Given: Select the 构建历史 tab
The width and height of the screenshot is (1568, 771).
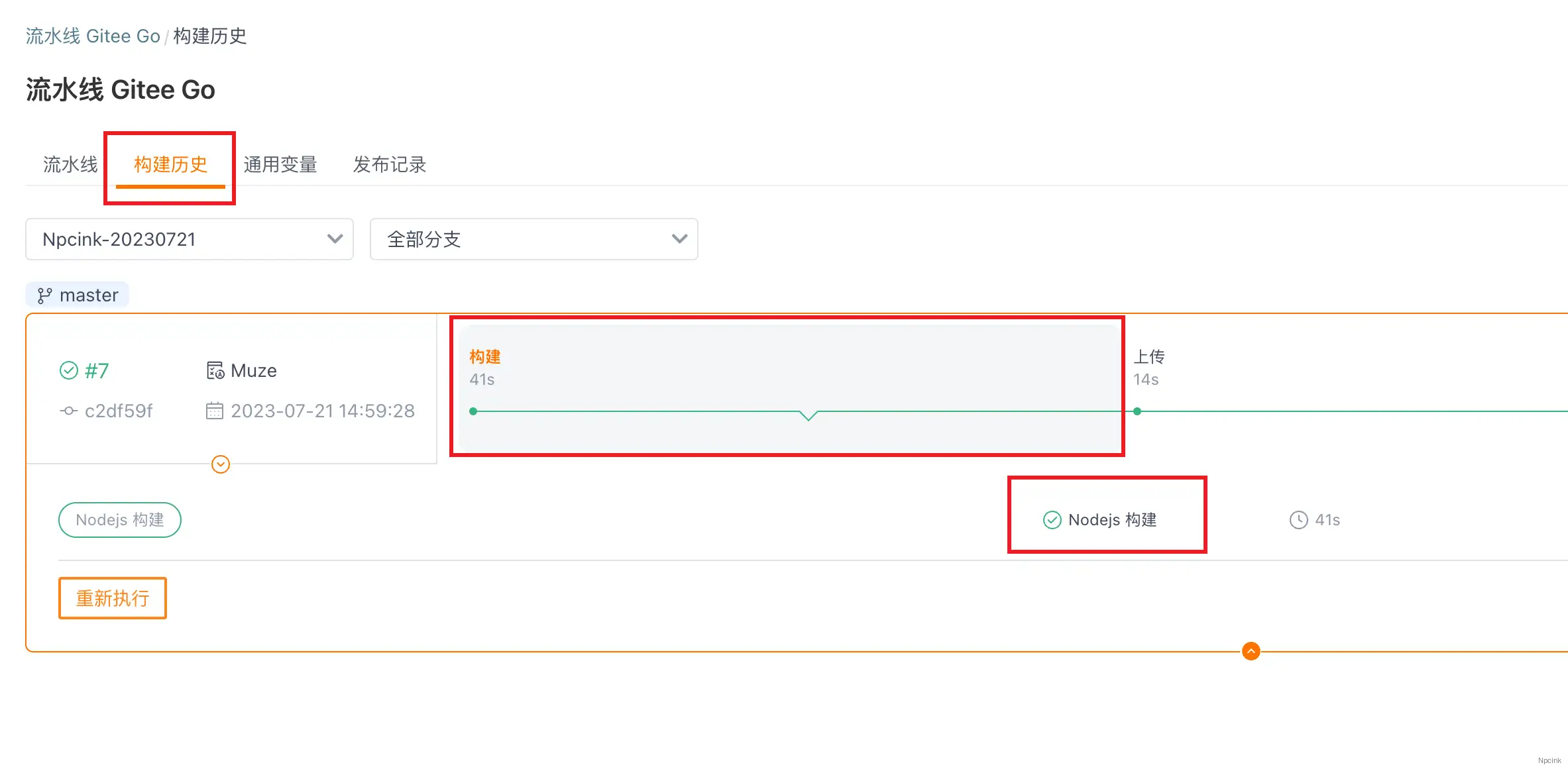Looking at the screenshot, I should coord(170,164).
